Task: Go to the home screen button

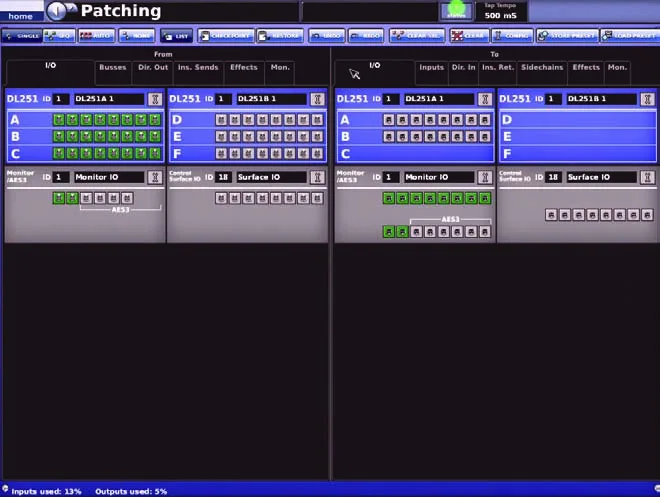Action: click(21, 16)
